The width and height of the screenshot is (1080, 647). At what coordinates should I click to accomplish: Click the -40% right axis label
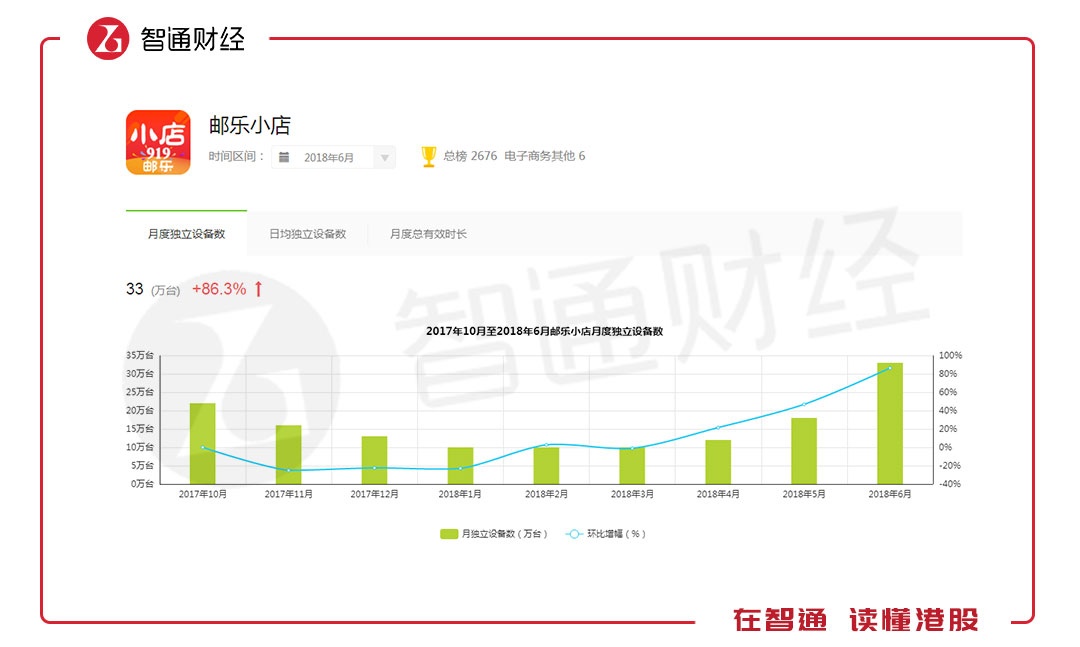point(950,484)
